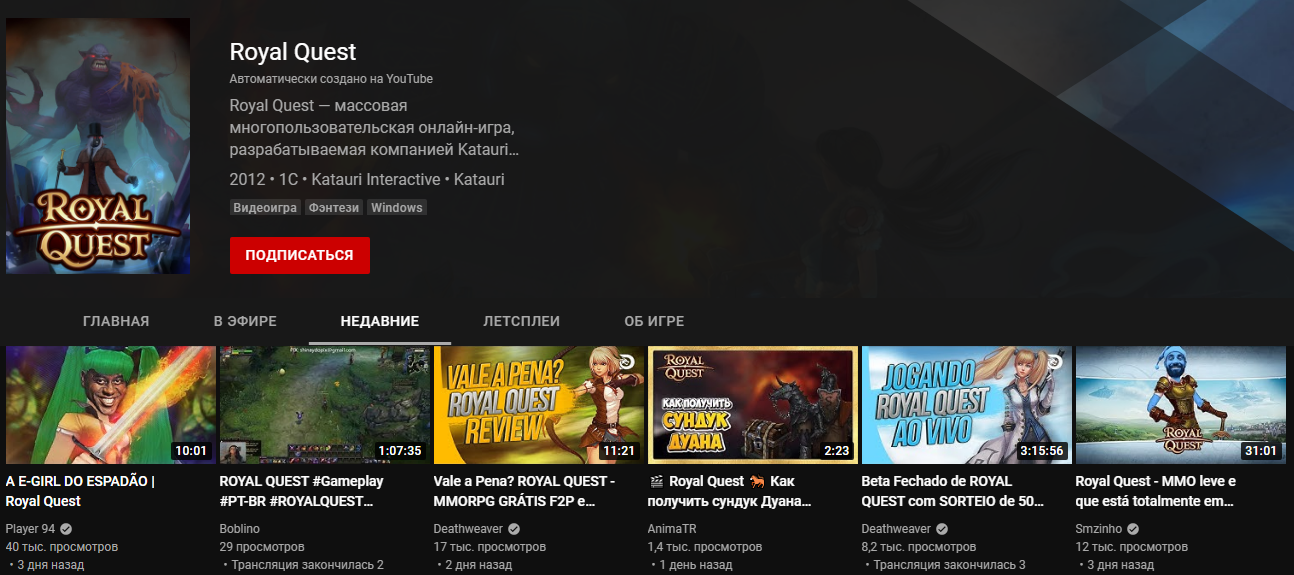Click the Видеоигра tag chip
The width and height of the screenshot is (1294, 575).
265,208
